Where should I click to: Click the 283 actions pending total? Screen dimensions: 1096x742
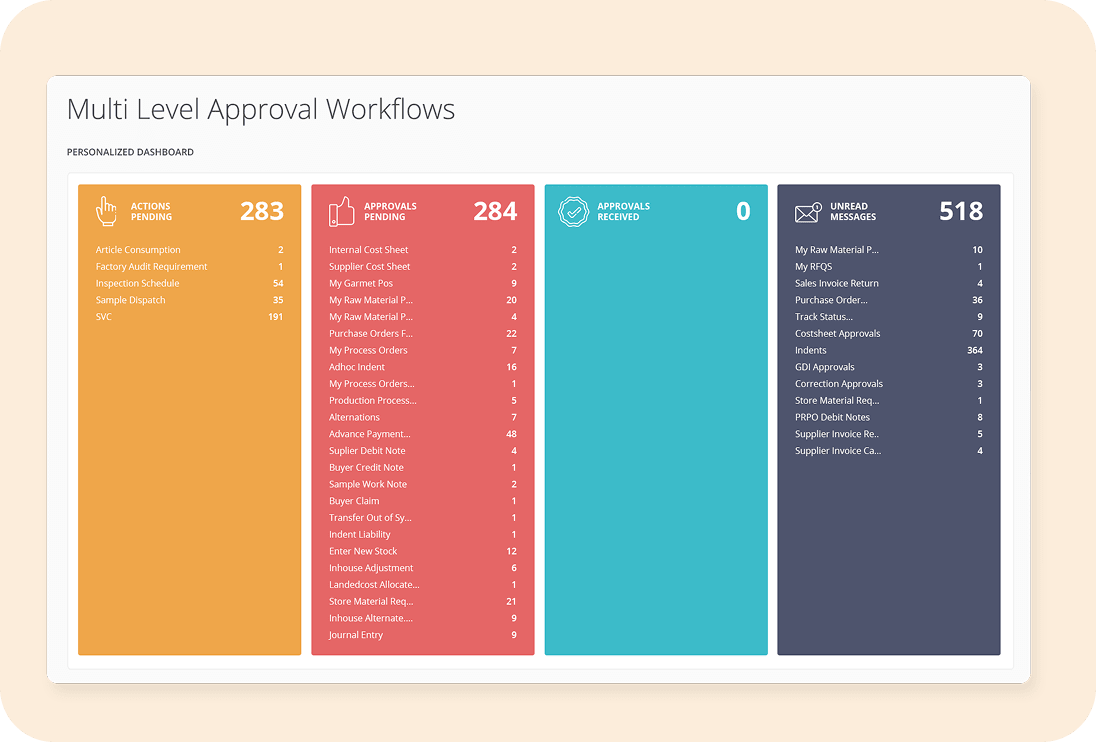[x=261, y=211]
